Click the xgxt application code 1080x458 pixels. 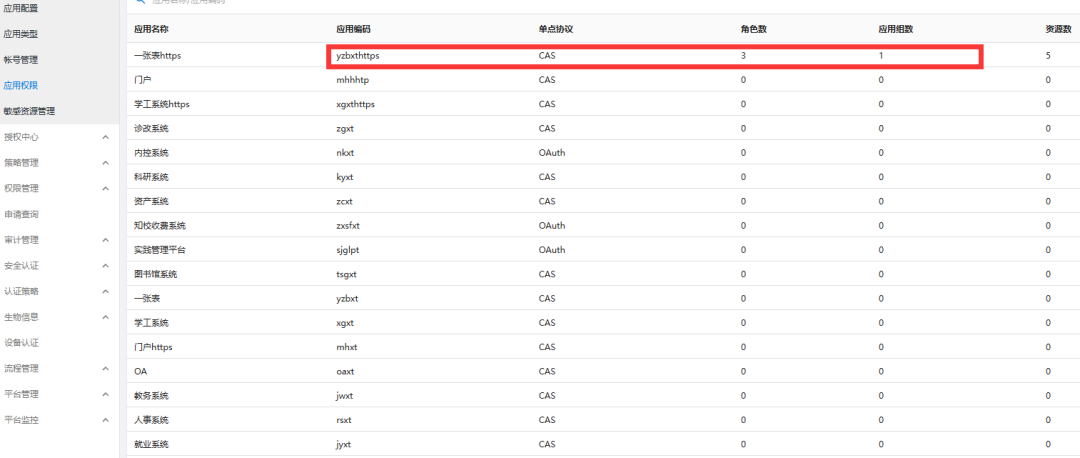point(345,322)
